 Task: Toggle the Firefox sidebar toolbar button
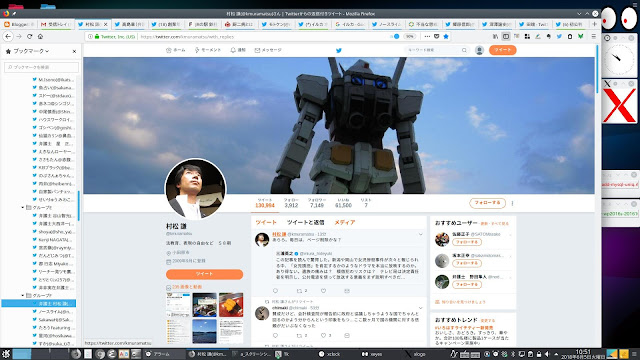506,36
